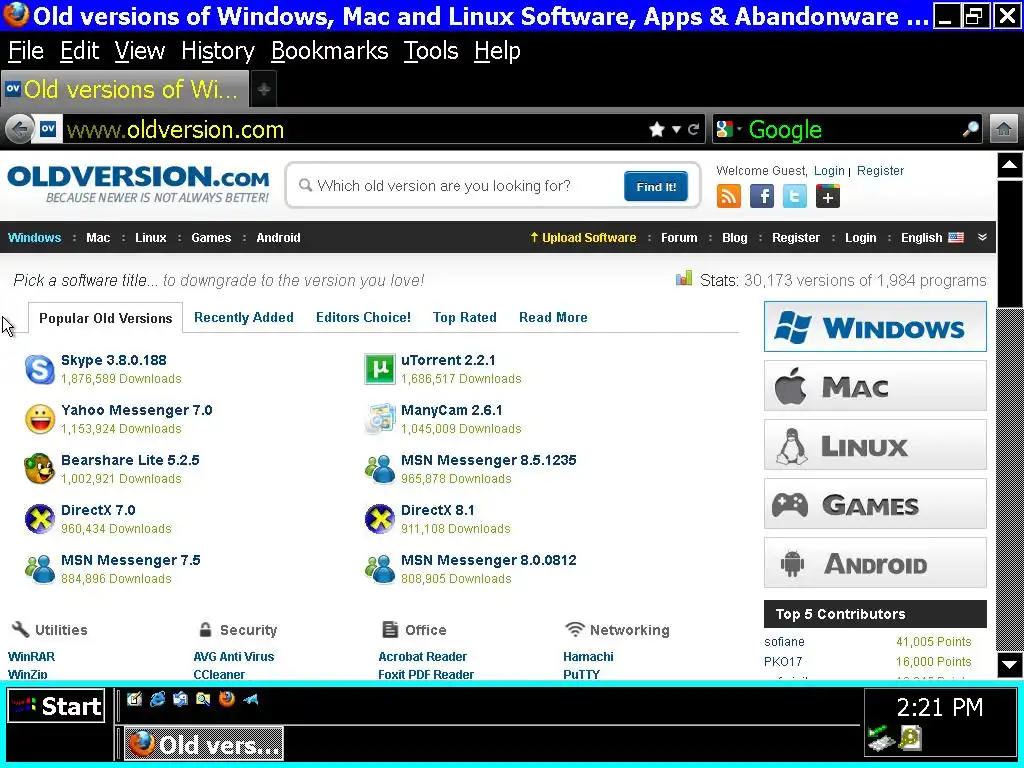The image size is (1024, 768).
Task: Click the OLDVERSION.COM site logo
Action: pyautogui.click(x=138, y=184)
